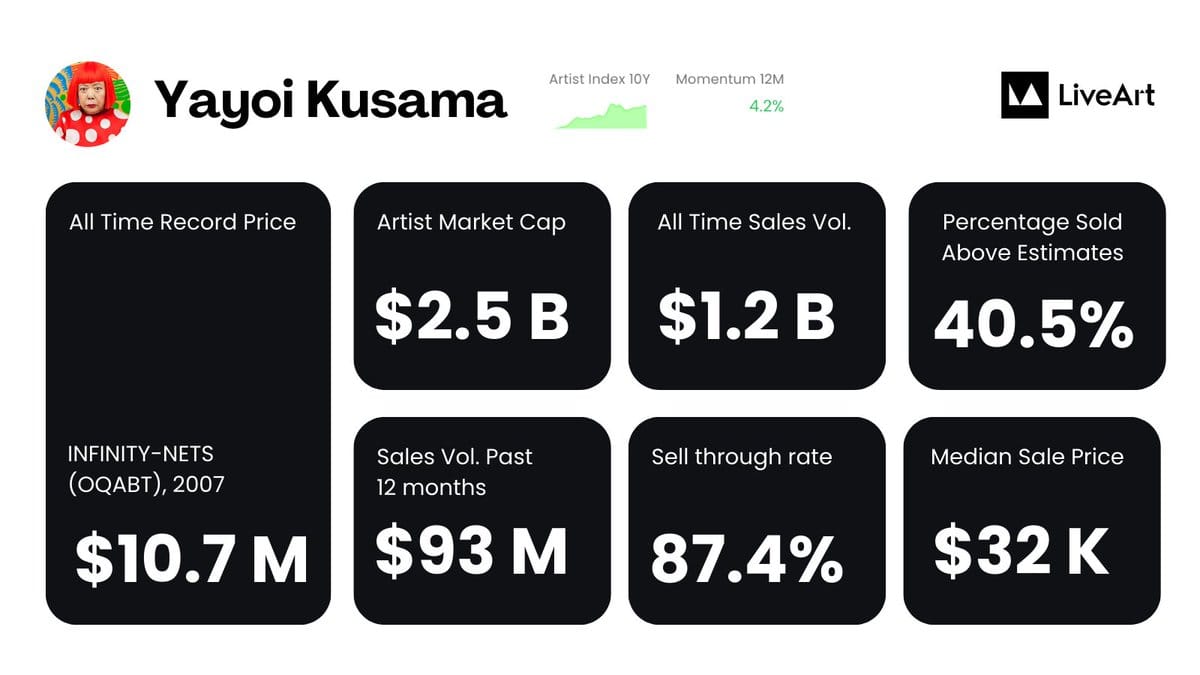Open the Median Sale Price label
This screenshot has width=1200, height=675.
pos(1027,457)
